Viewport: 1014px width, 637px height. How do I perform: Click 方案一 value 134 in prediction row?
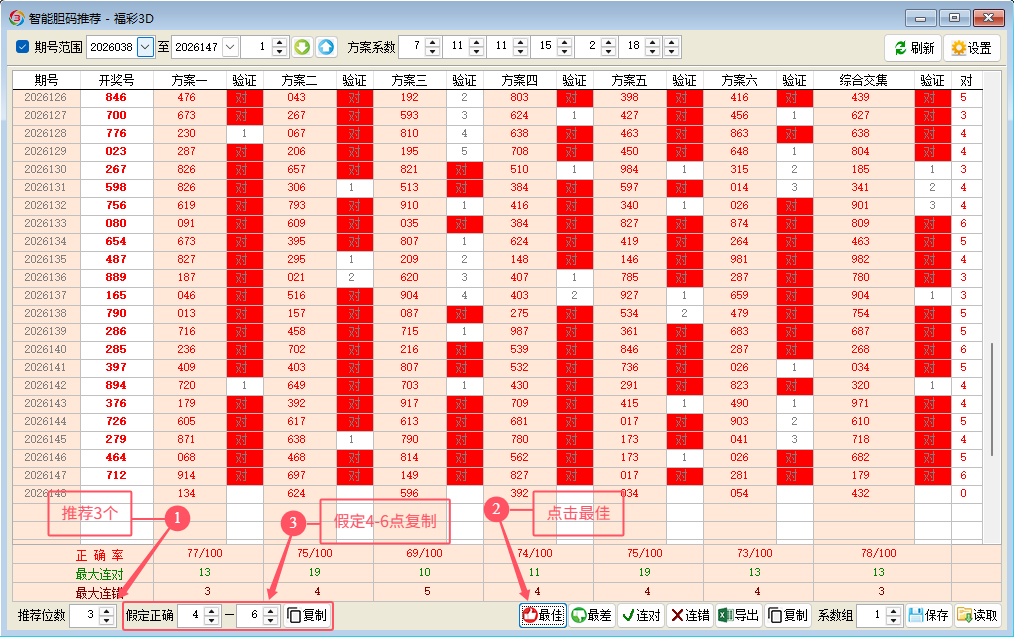tap(186, 493)
